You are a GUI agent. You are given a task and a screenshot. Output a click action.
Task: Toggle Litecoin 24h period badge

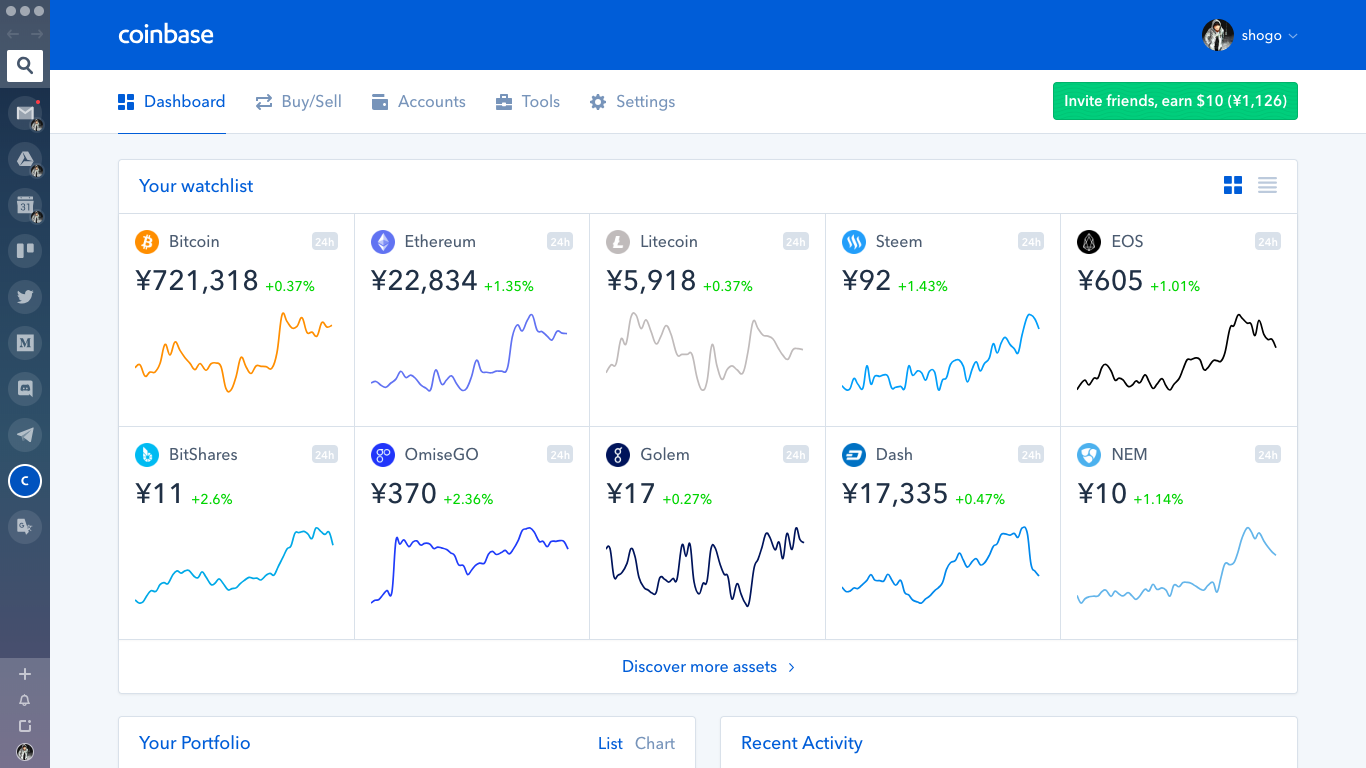(795, 242)
